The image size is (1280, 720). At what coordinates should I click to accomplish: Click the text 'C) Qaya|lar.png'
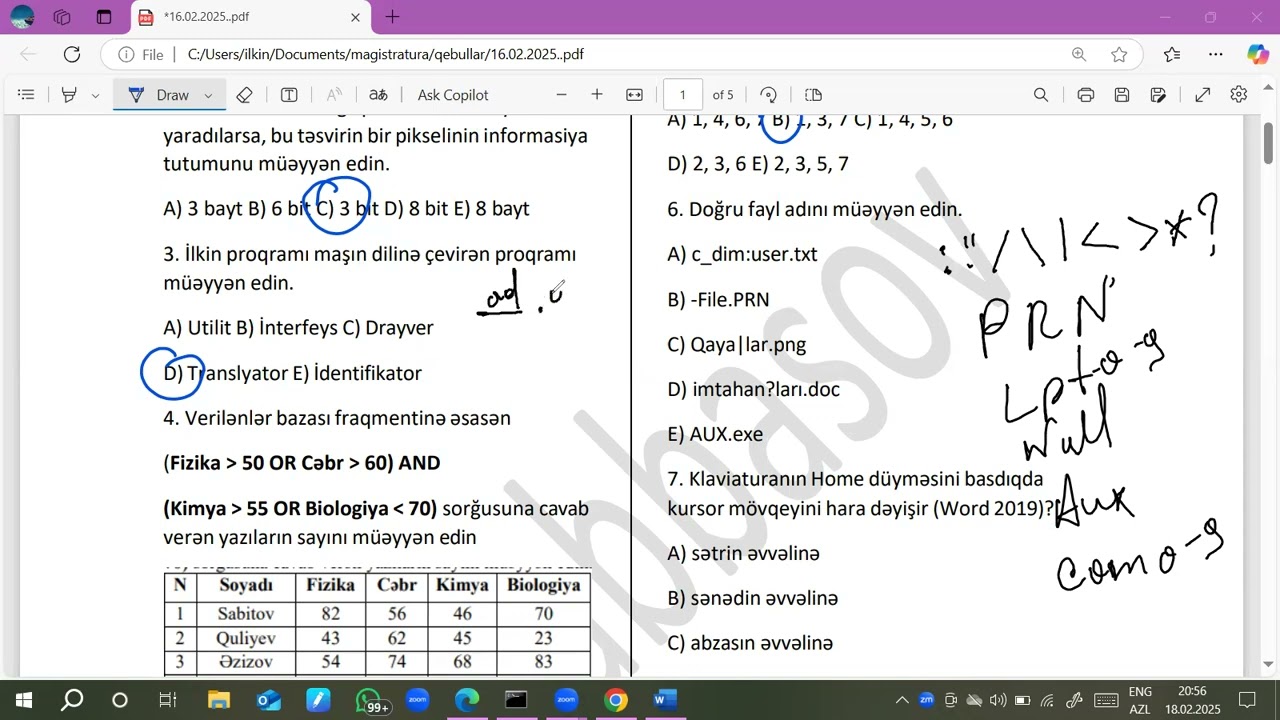coord(736,344)
